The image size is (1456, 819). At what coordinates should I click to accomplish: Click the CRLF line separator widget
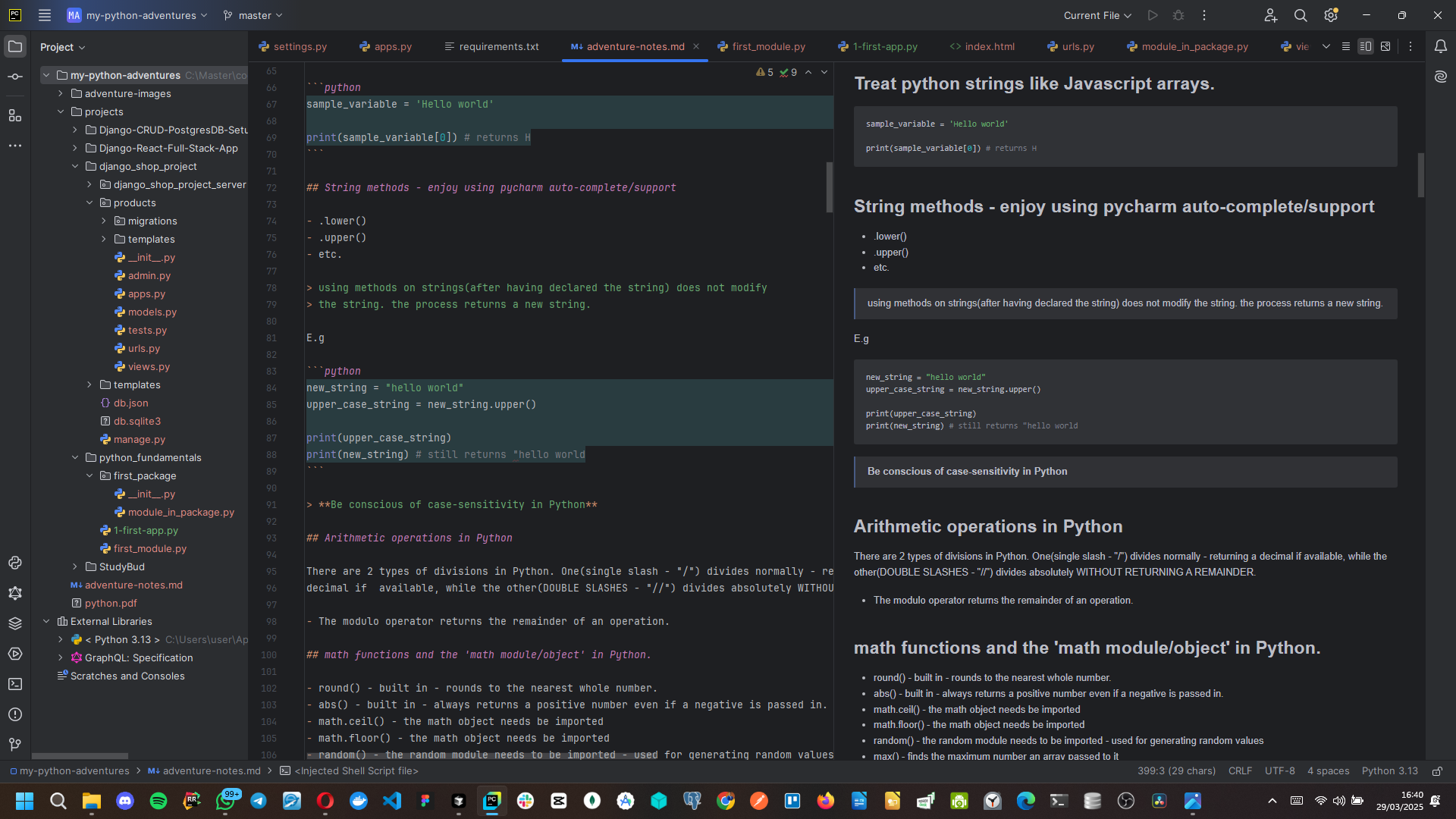click(1240, 770)
